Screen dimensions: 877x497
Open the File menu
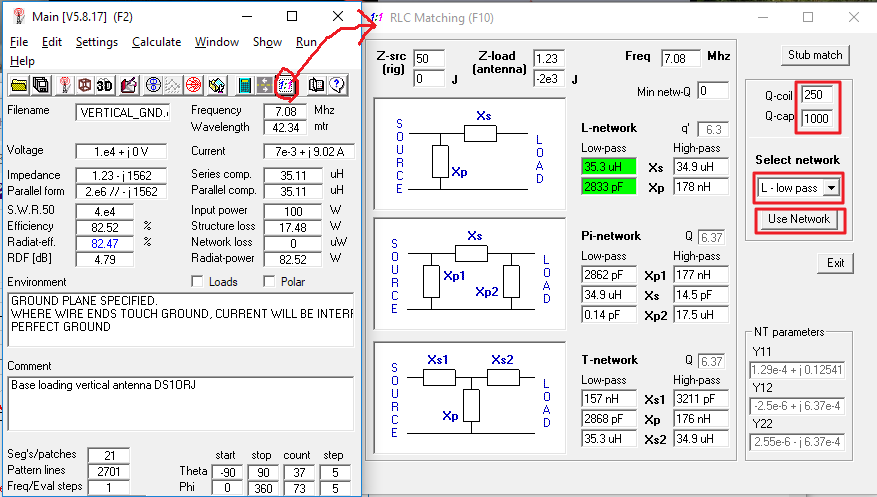(19, 42)
